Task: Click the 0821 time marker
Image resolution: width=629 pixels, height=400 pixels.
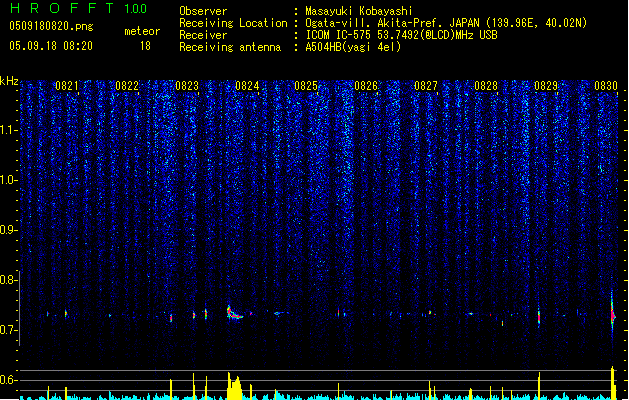Action: click(x=67, y=86)
